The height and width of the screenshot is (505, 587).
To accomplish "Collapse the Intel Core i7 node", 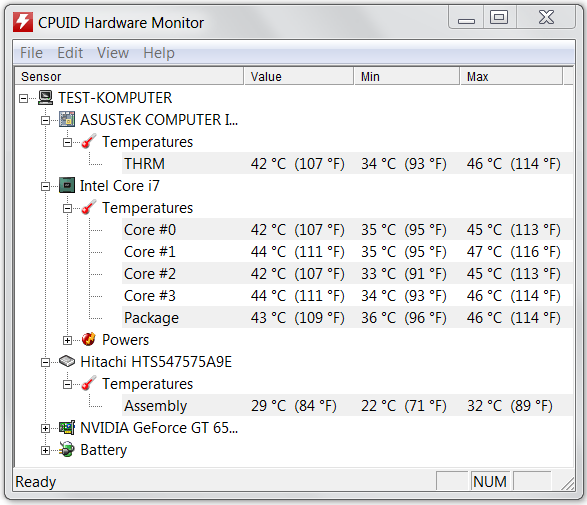I will (45, 186).
